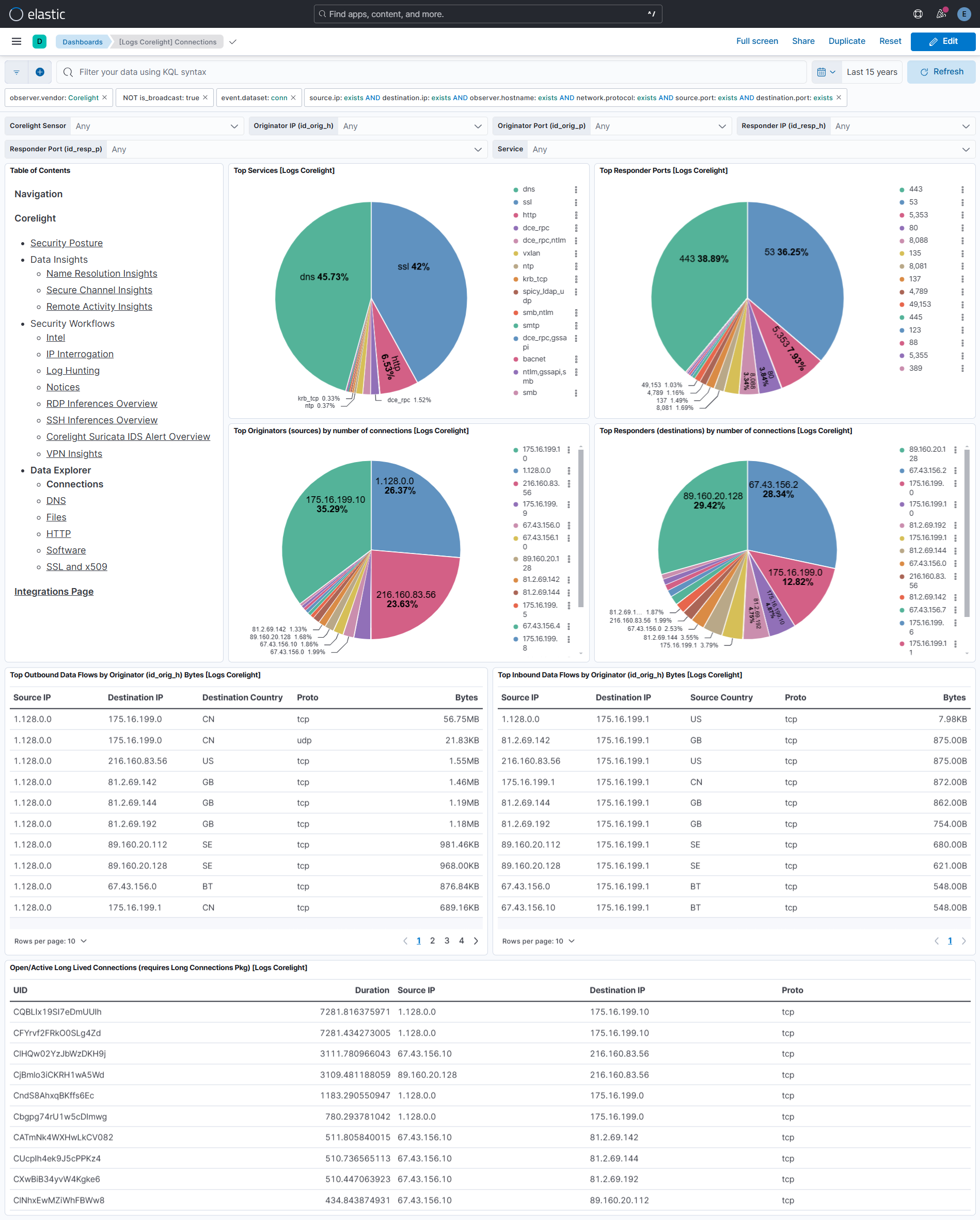Image resolution: width=980 pixels, height=1220 pixels.
Task: Click inside the KQL filter input field
Action: (x=226, y=72)
